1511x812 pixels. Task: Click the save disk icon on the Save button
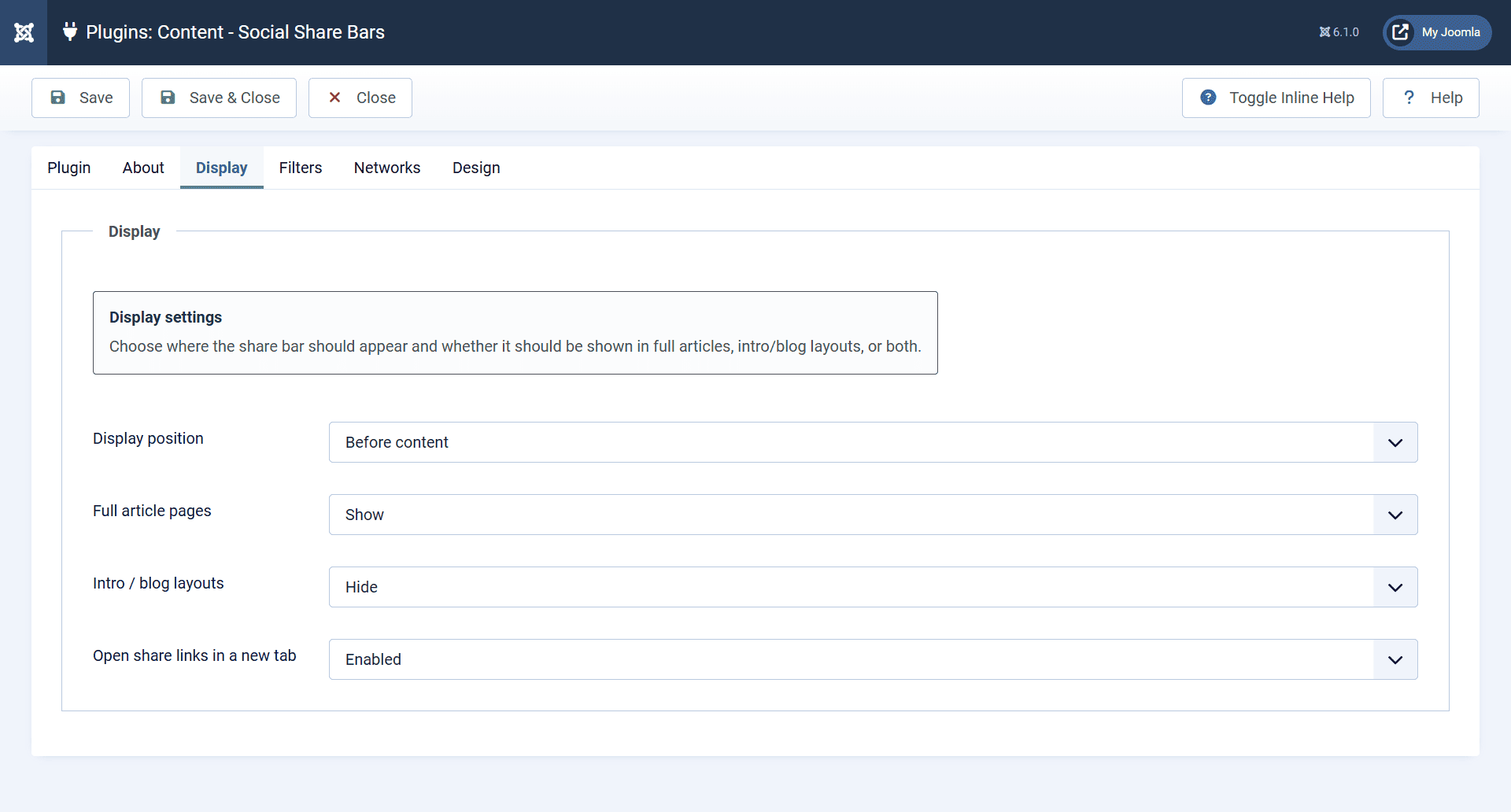58,98
